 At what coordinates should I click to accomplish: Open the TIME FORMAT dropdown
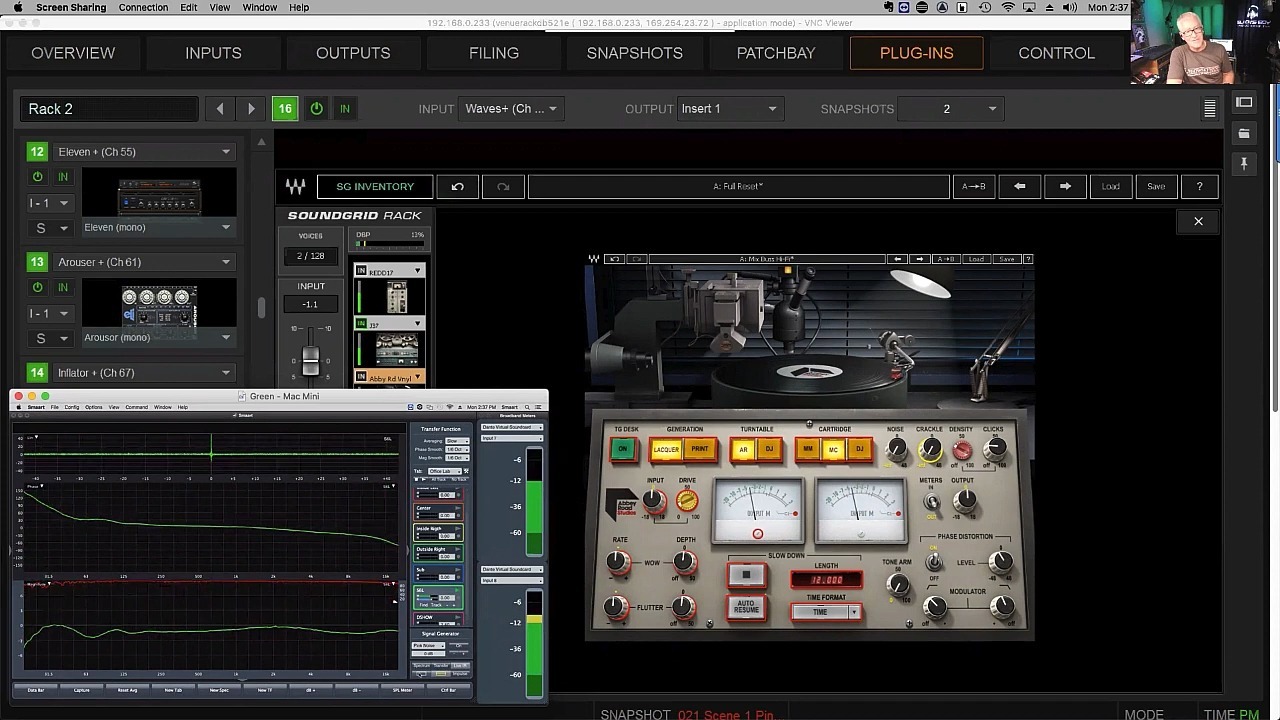826,612
